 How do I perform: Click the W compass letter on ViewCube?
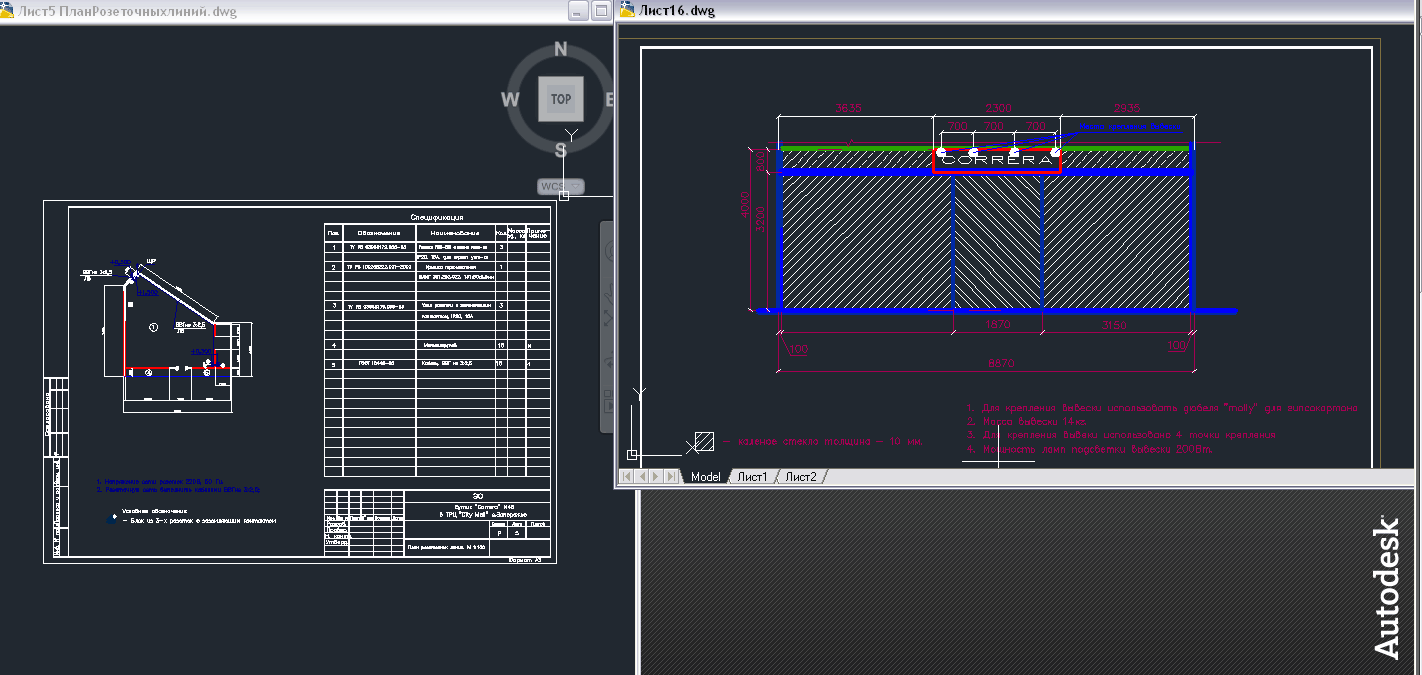coord(510,99)
